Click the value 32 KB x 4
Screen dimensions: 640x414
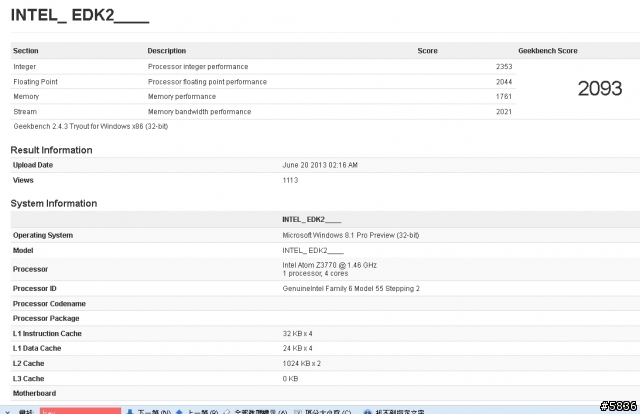298,334
